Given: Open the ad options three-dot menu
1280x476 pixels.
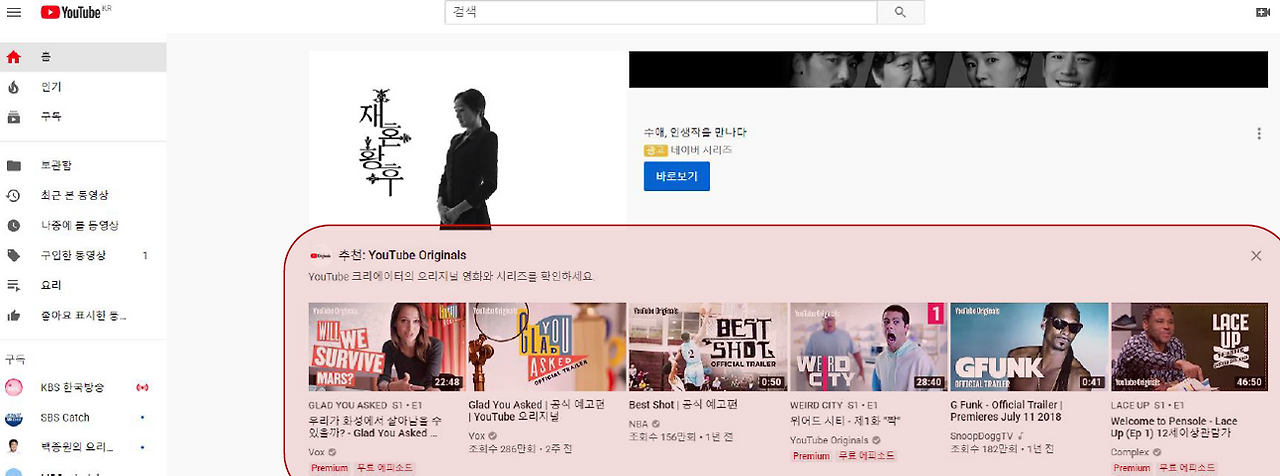Looking at the screenshot, I should pos(1259,134).
